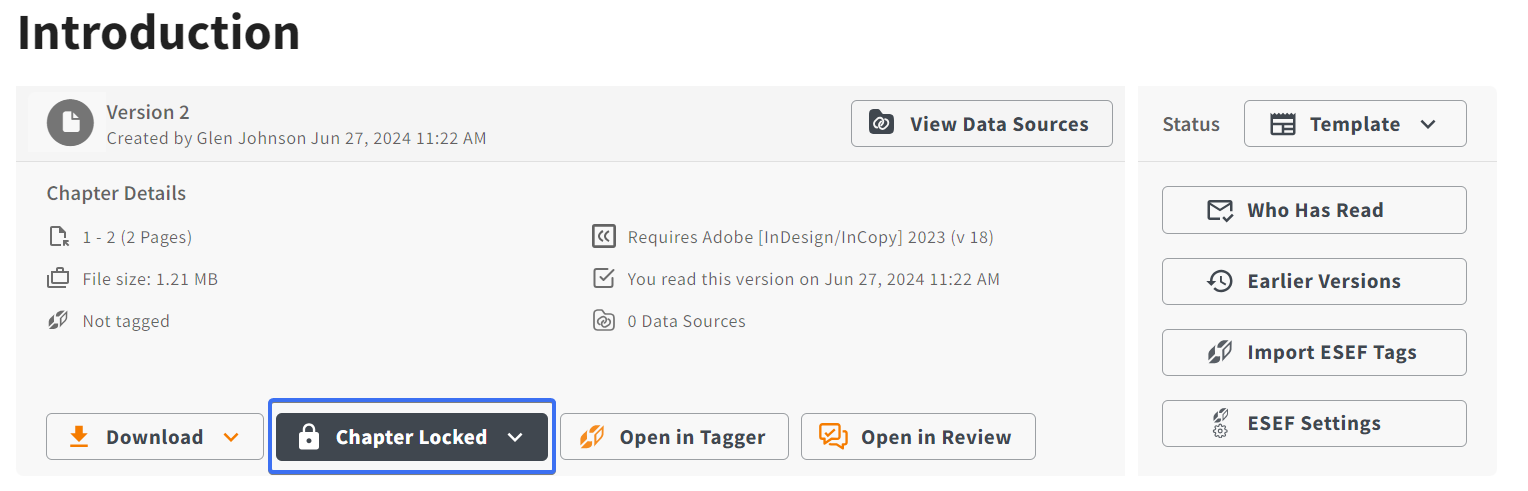1528x491 pixels.
Task: Click the padlock icon on Chapter Locked
Action: coord(309,437)
